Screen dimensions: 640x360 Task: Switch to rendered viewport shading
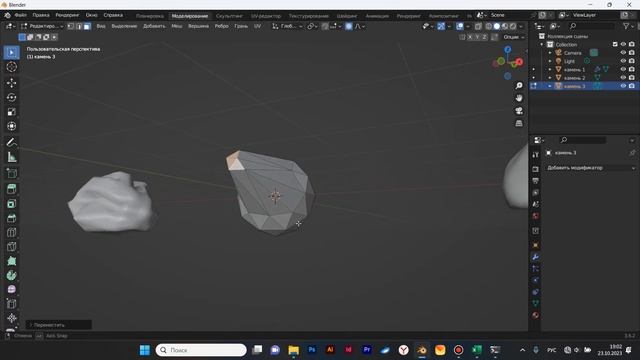tap(513, 26)
